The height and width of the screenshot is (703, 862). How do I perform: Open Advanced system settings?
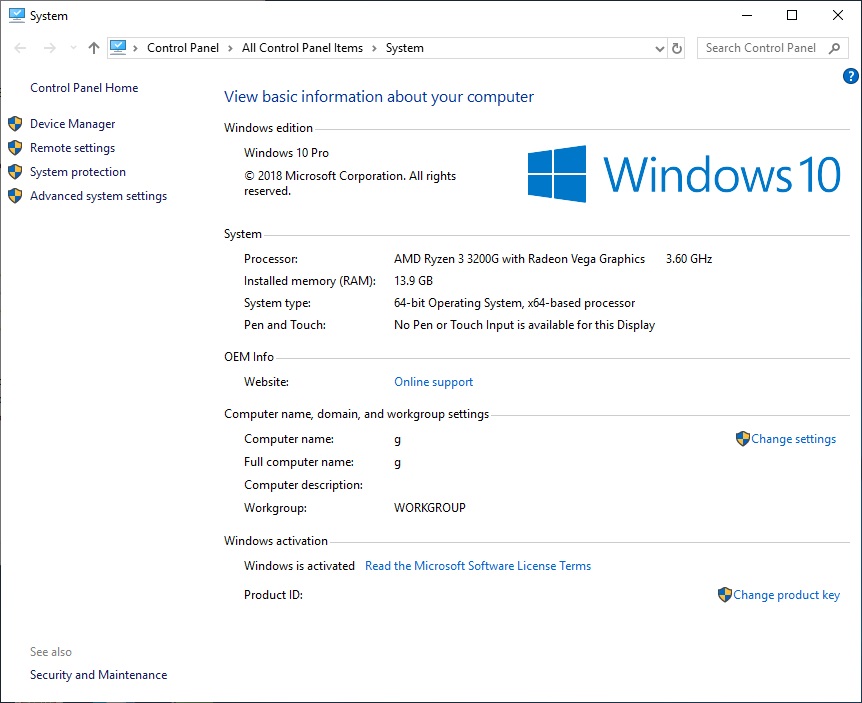pyautogui.click(x=98, y=196)
